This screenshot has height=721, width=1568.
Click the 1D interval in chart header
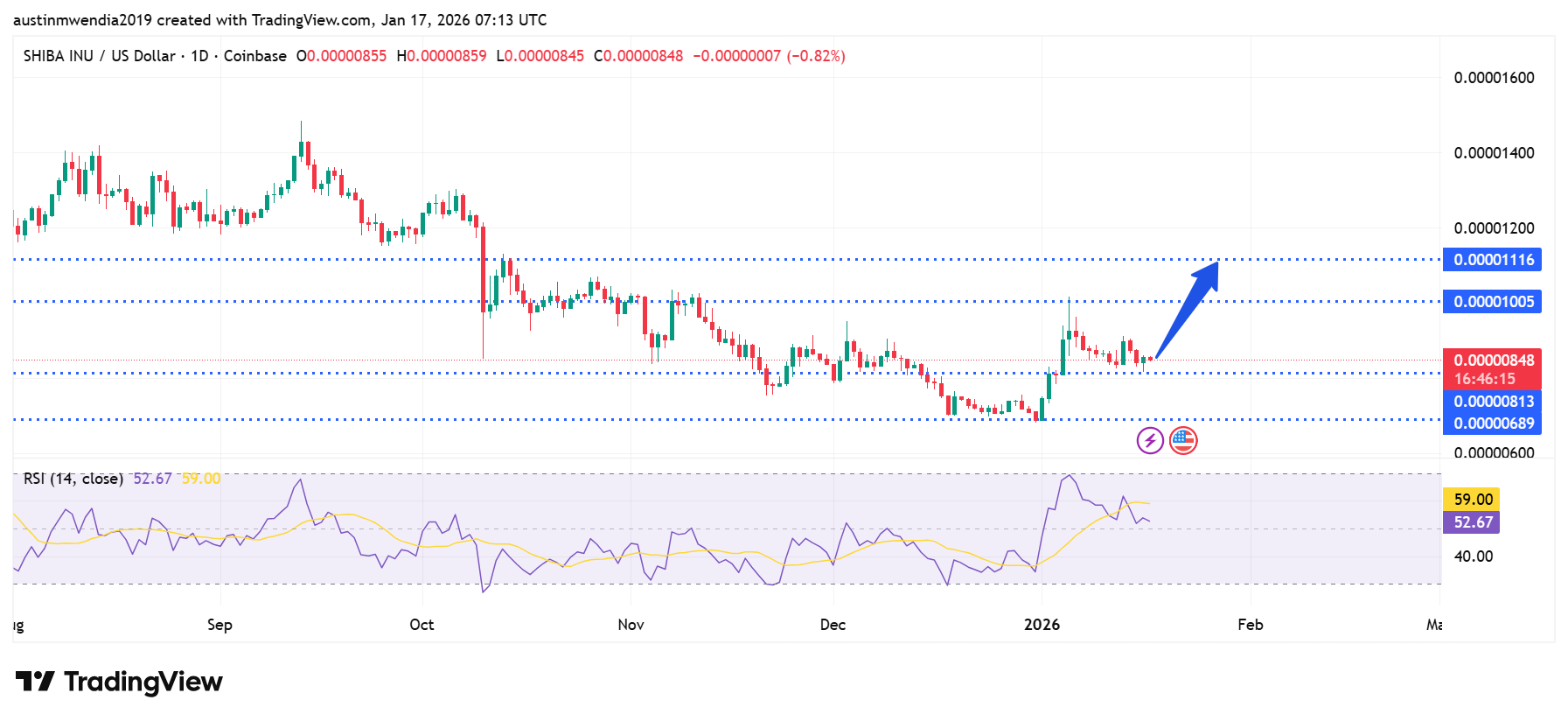pos(199,56)
